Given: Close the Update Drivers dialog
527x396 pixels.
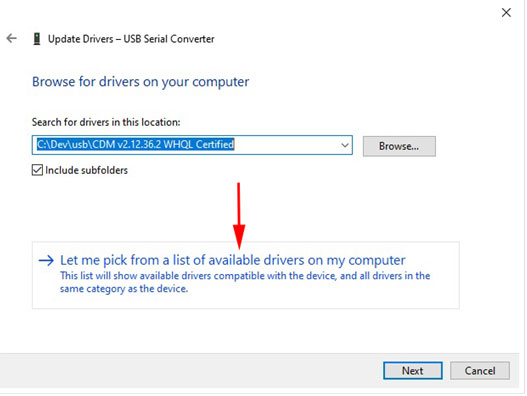Looking at the screenshot, I should pyautogui.click(x=506, y=13).
